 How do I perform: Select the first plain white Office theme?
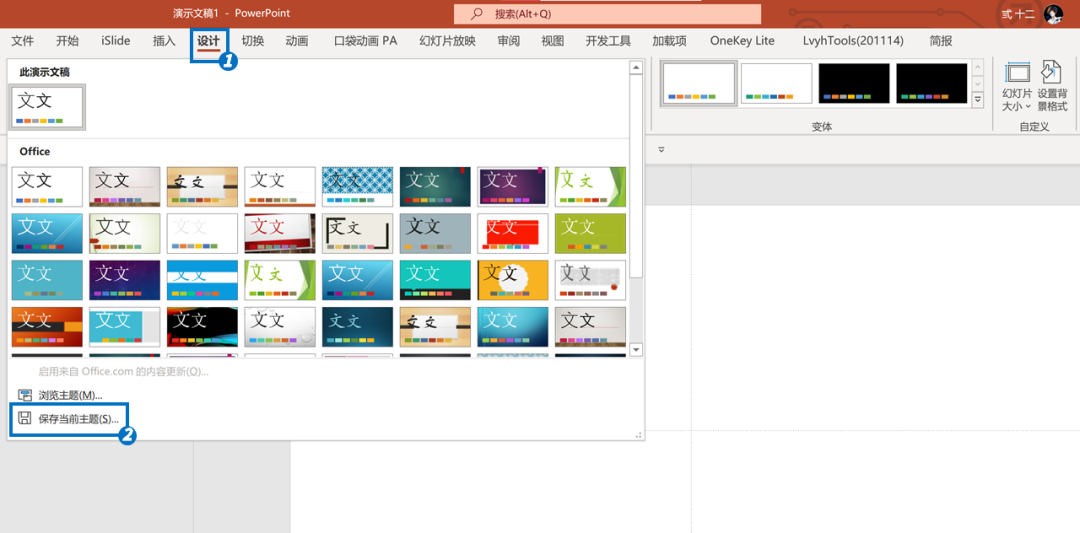pyautogui.click(x=48, y=187)
